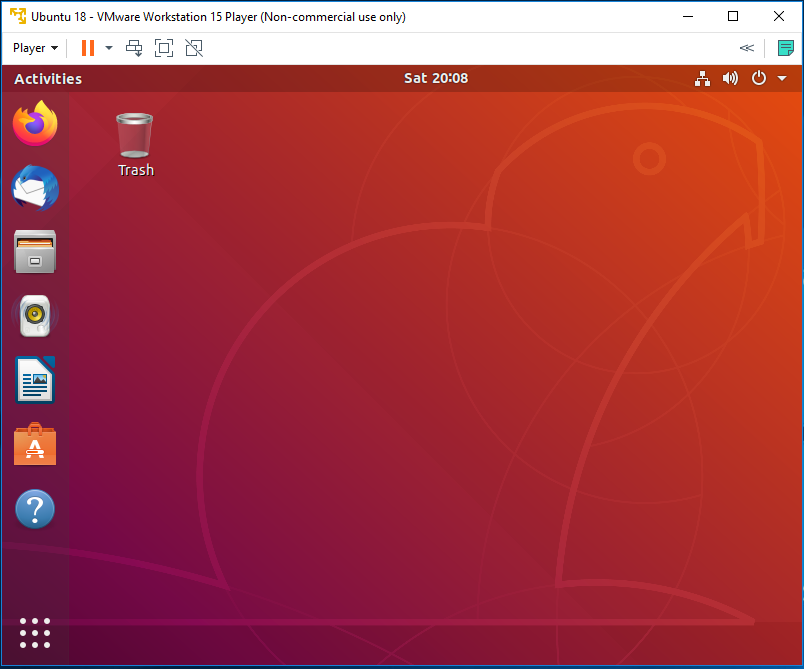Image resolution: width=804 pixels, height=669 pixels.
Task: Suspend the virtual machine with pause button
Action: click(x=88, y=48)
